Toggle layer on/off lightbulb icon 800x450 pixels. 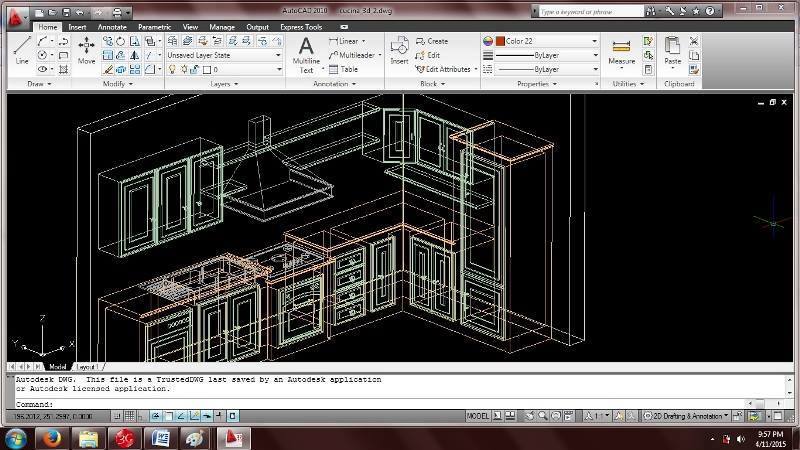(x=172, y=69)
